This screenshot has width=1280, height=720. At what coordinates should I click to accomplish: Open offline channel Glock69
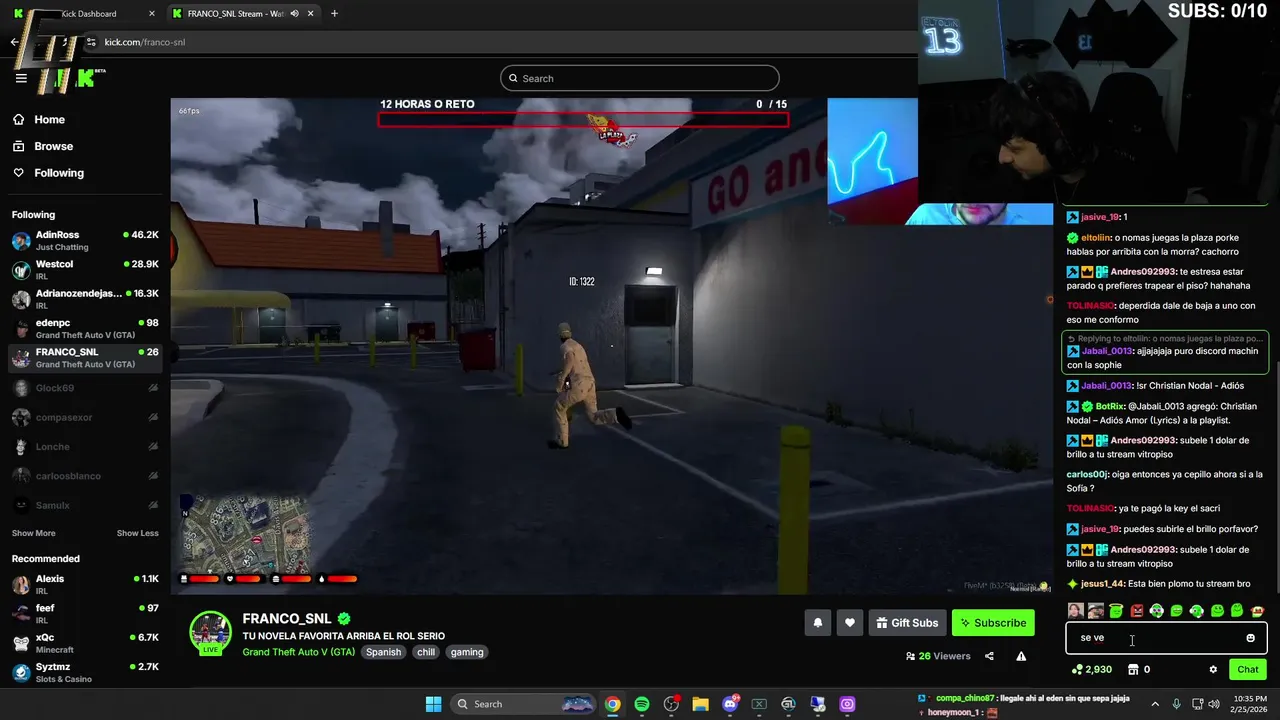85,388
